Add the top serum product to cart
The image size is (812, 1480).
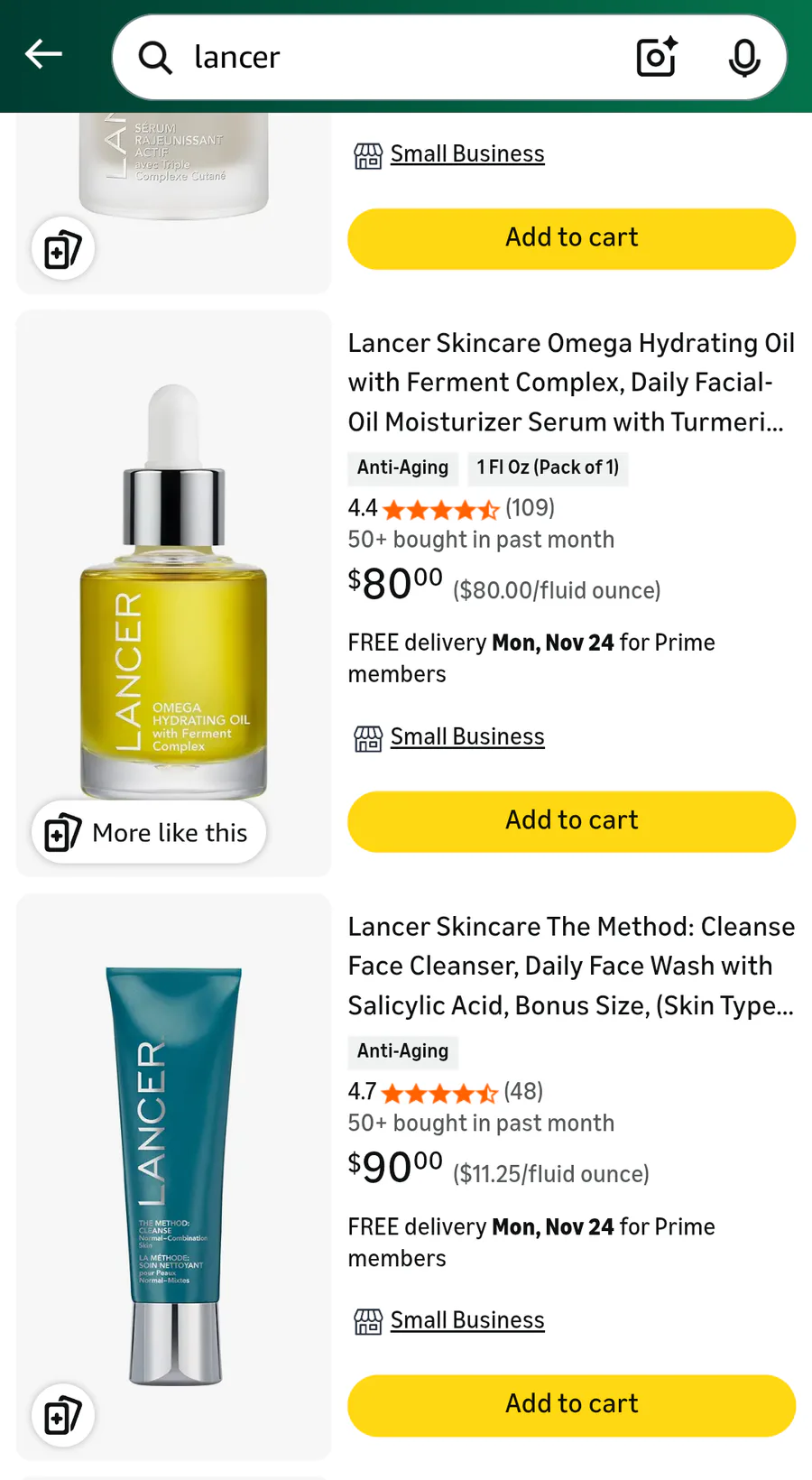(x=572, y=238)
